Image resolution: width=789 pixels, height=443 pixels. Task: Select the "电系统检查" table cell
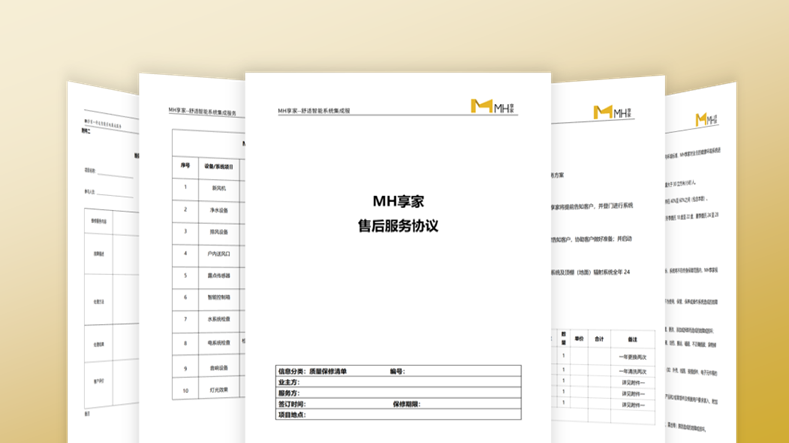pos(219,343)
